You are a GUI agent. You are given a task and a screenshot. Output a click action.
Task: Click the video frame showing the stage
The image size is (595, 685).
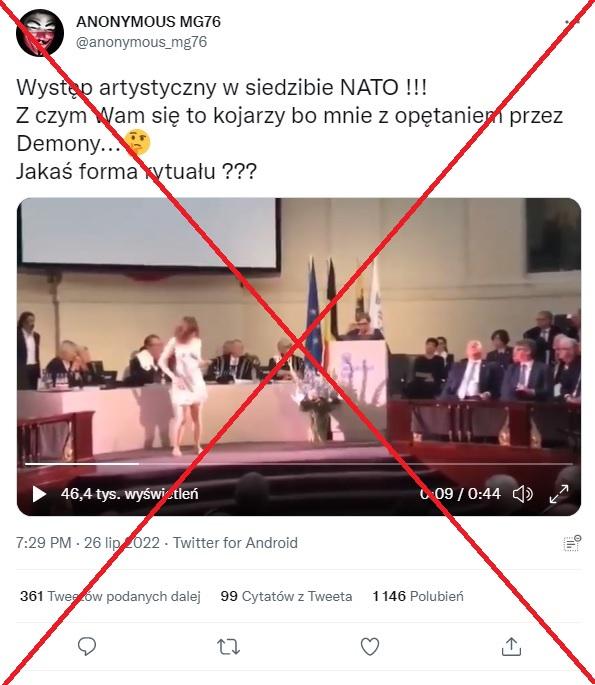click(x=299, y=332)
